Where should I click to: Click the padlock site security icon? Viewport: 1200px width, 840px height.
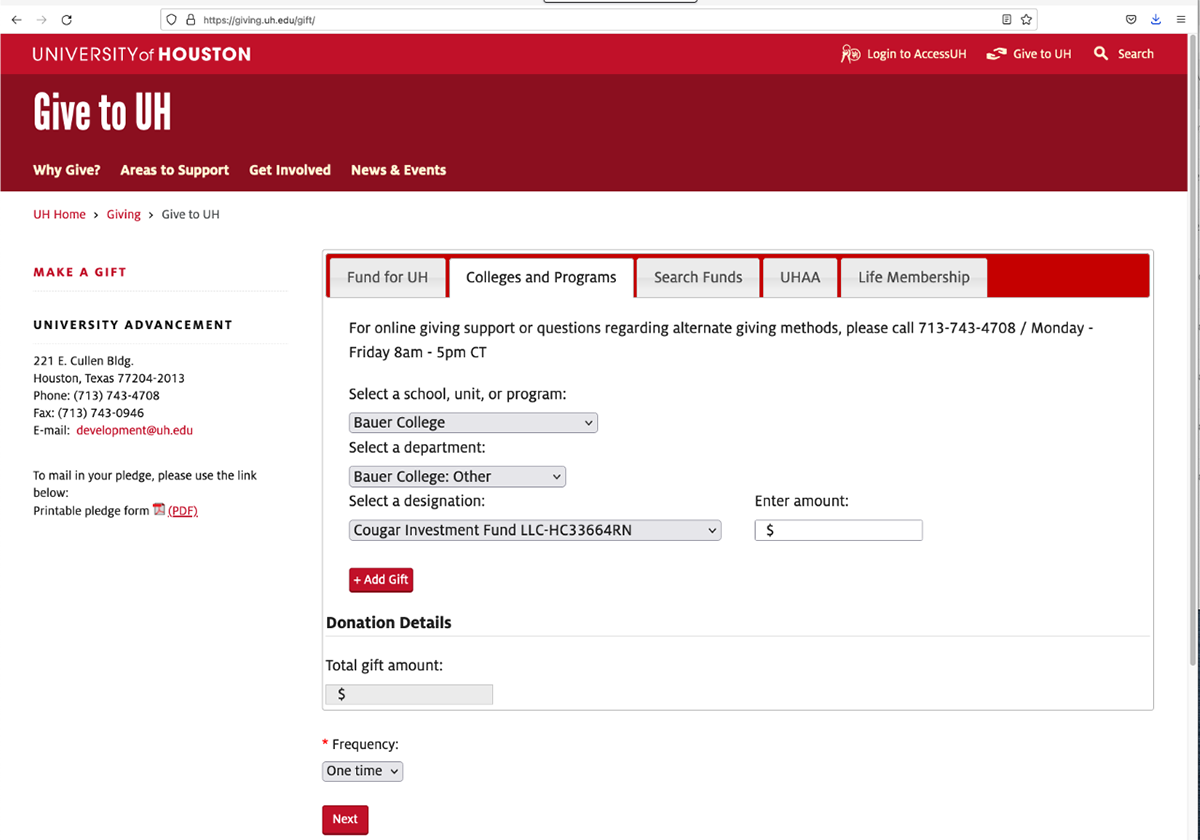(x=190, y=19)
